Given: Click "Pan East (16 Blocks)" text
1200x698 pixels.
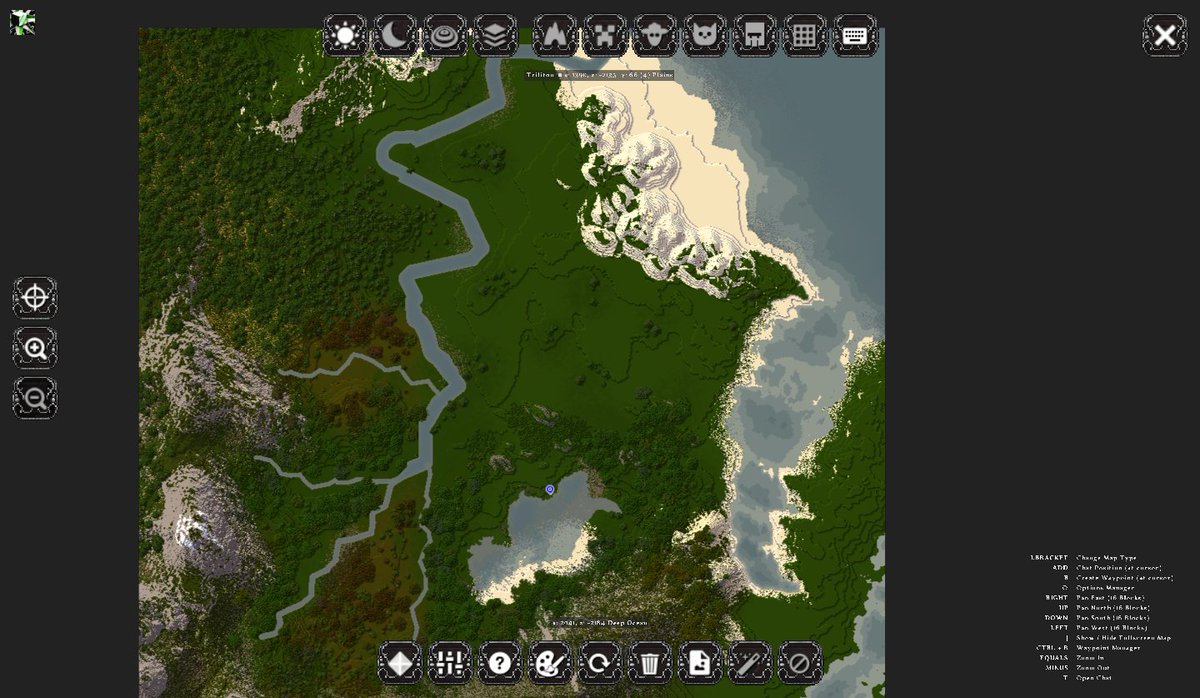Looking at the screenshot, I should pos(1110,597).
